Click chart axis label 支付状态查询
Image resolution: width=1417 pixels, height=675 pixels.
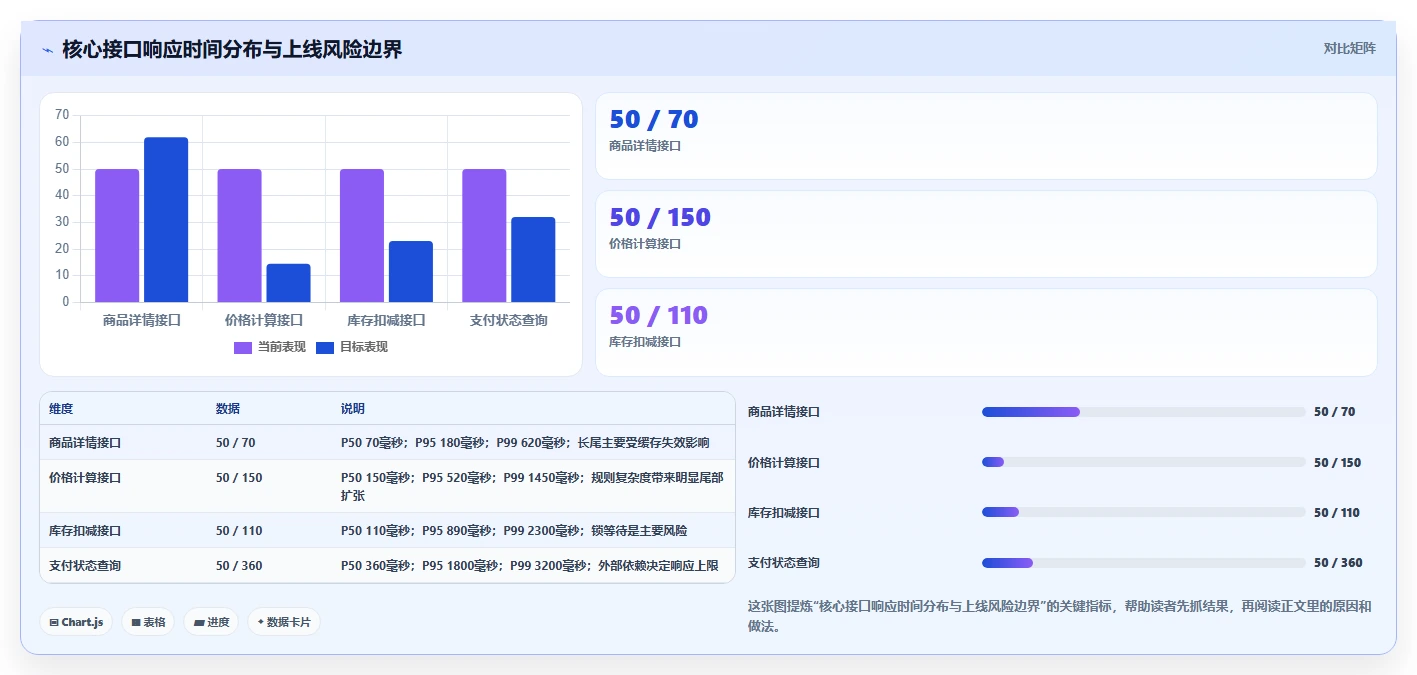point(509,320)
